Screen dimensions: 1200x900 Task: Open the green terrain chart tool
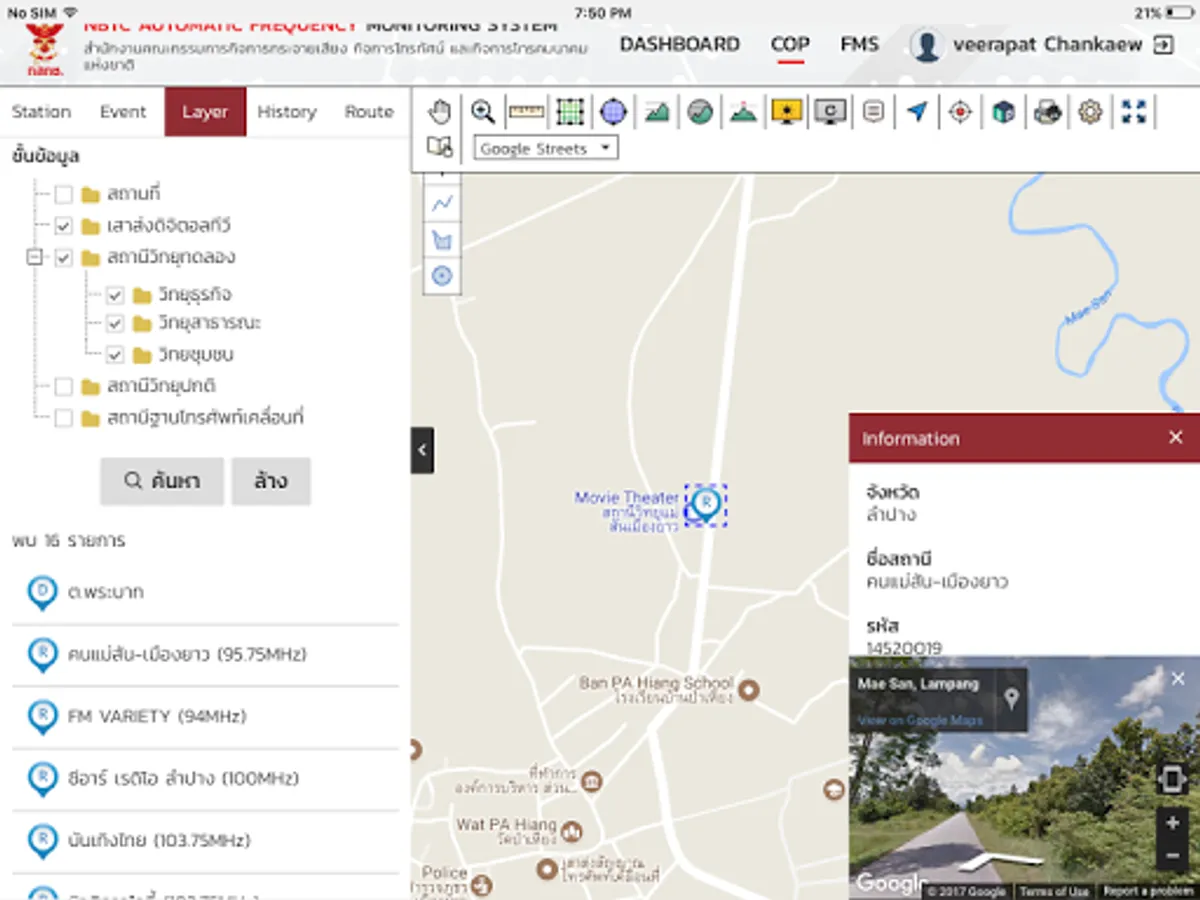(657, 112)
